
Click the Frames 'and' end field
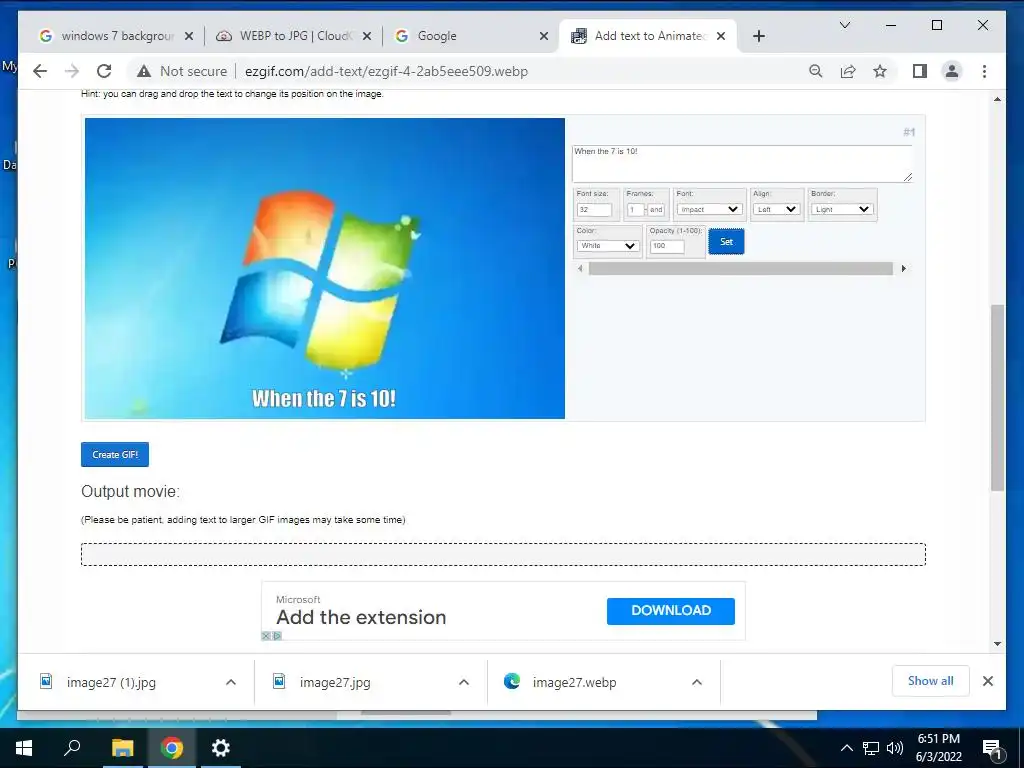tap(656, 210)
